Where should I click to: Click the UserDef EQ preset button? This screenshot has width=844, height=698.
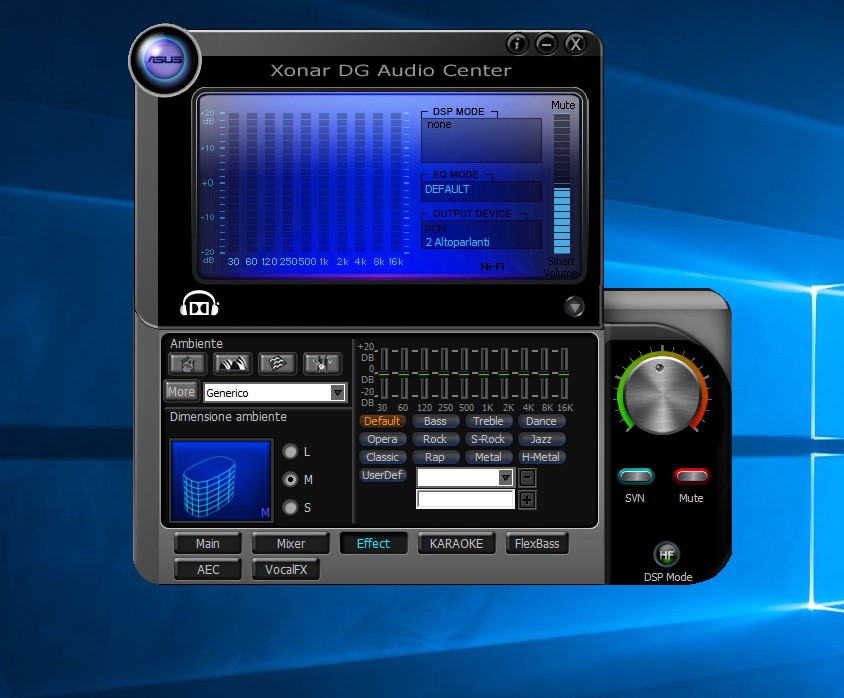pyautogui.click(x=382, y=475)
